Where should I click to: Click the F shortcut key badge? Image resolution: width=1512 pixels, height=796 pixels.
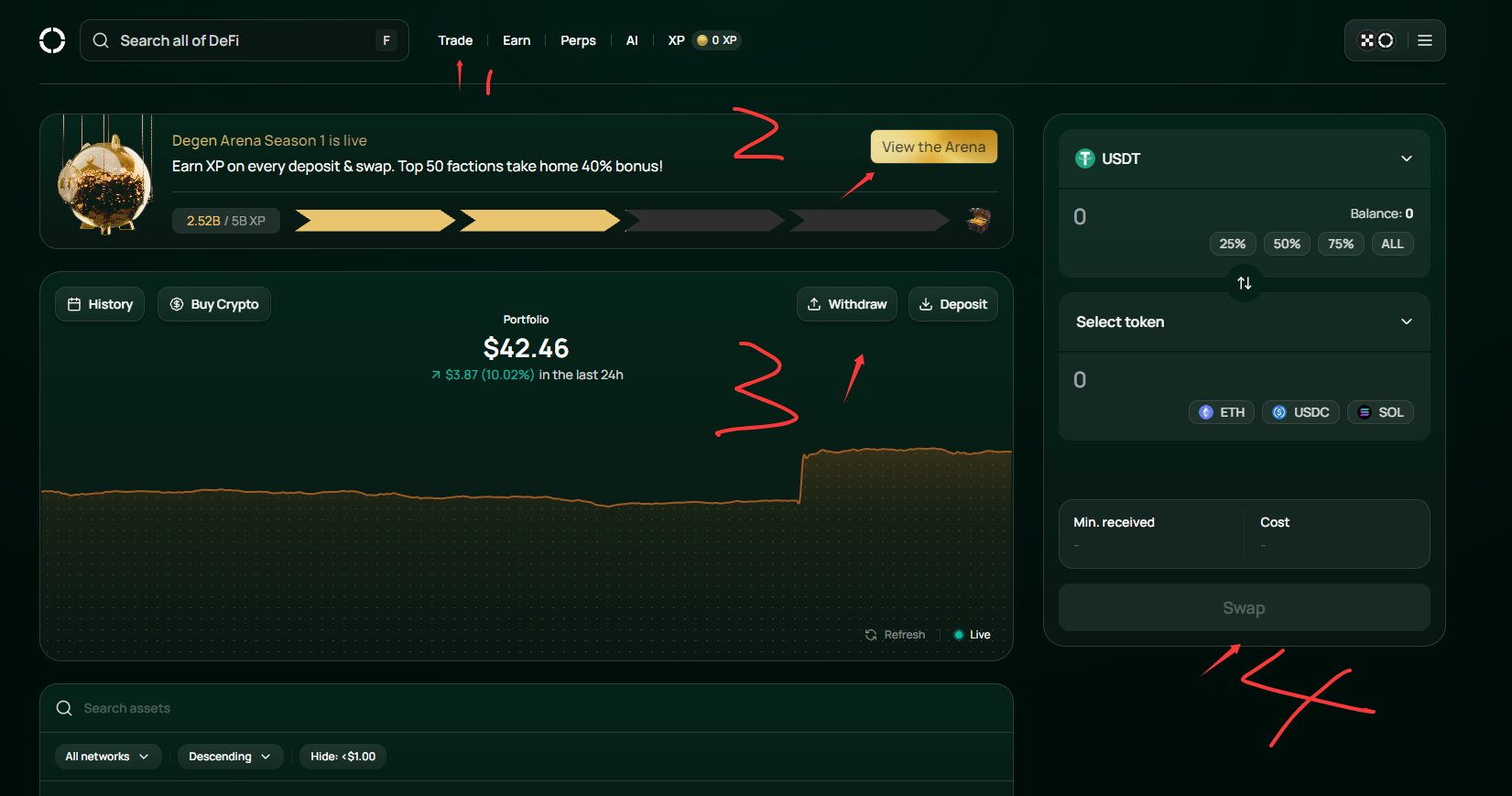tap(386, 40)
